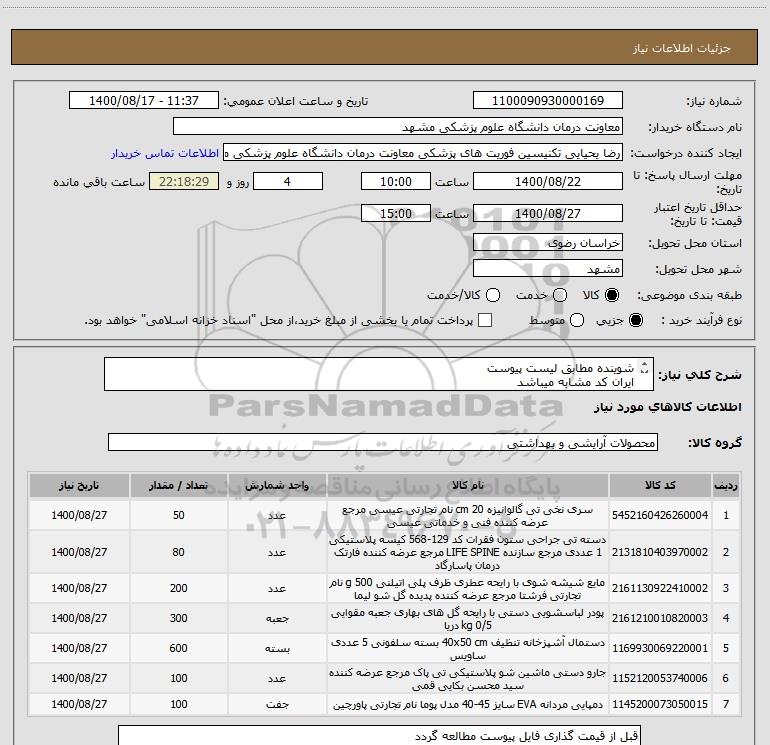The image size is (770, 745).
Task: Click the buyer organization name field
Action: (x=398, y=127)
